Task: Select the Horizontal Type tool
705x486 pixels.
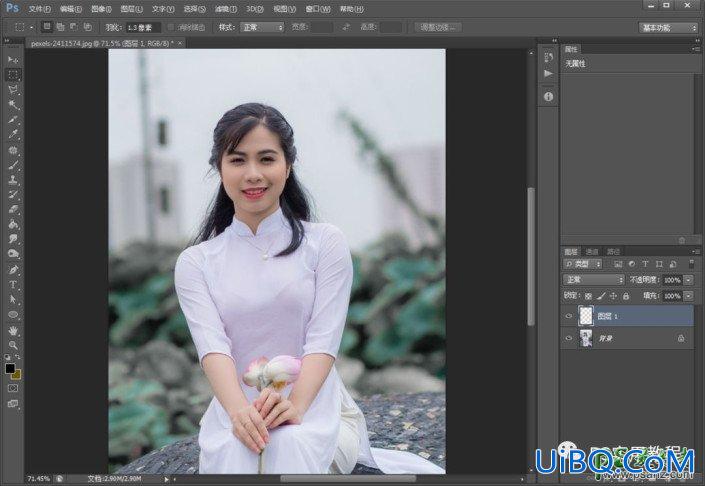Action: (13, 285)
